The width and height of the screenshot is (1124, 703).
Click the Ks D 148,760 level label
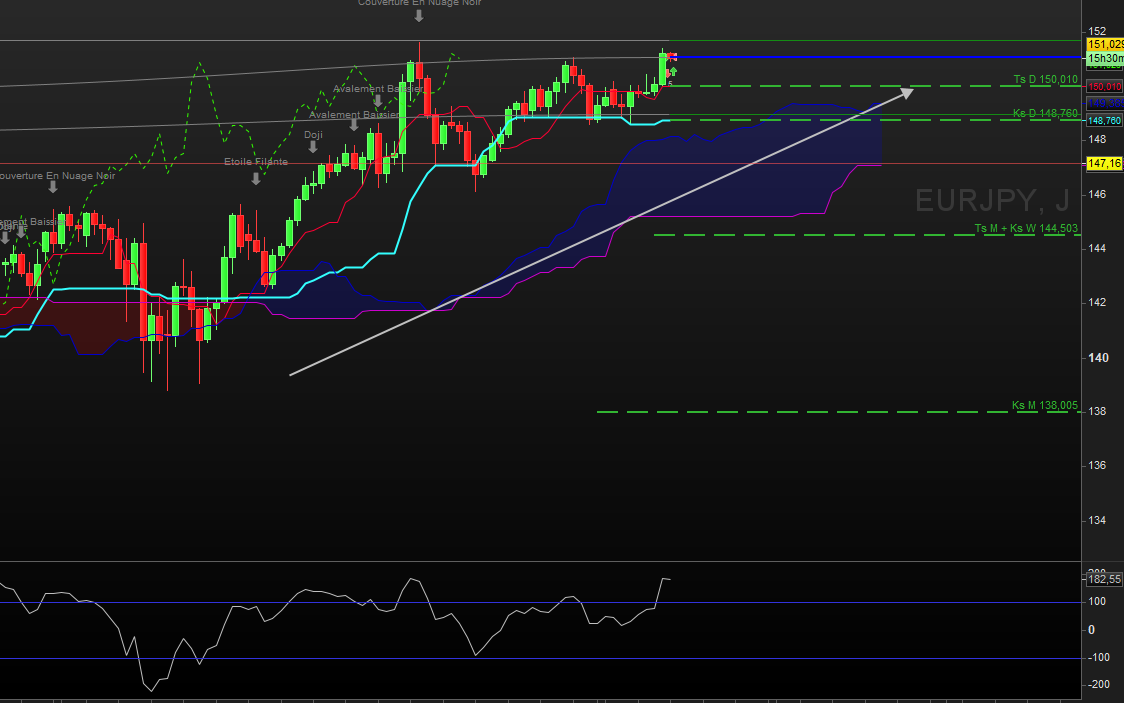click(1045, 113)
